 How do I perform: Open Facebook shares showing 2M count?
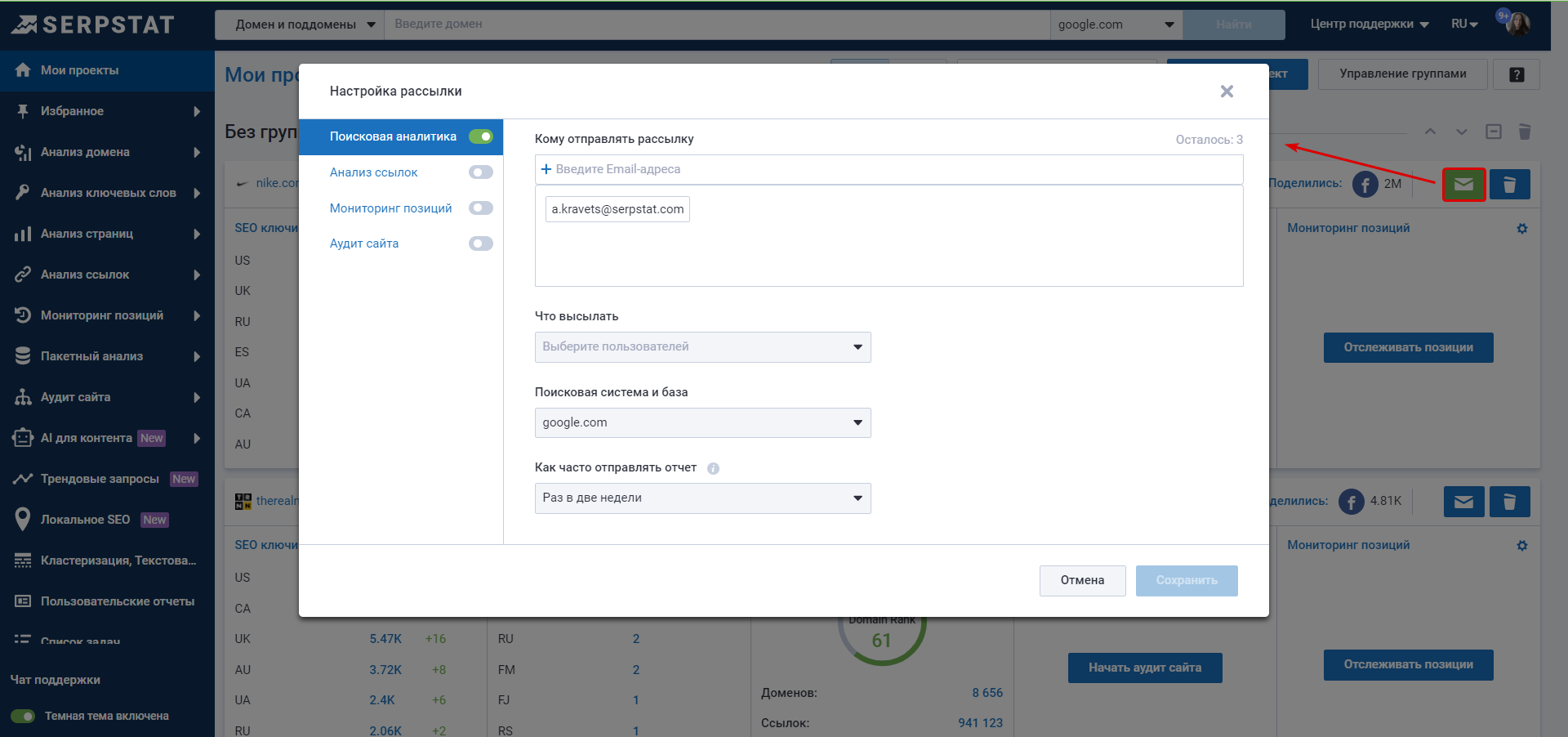[1365, 184]
